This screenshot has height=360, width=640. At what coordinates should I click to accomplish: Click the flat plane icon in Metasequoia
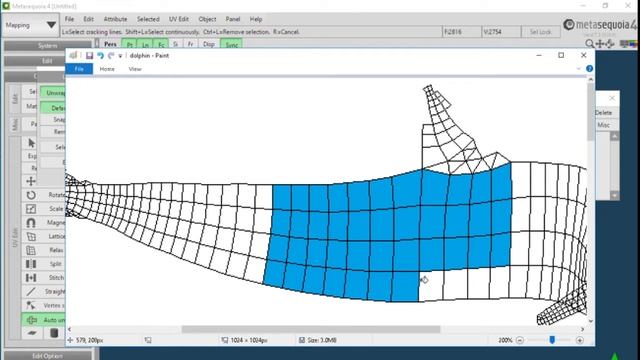32,333
